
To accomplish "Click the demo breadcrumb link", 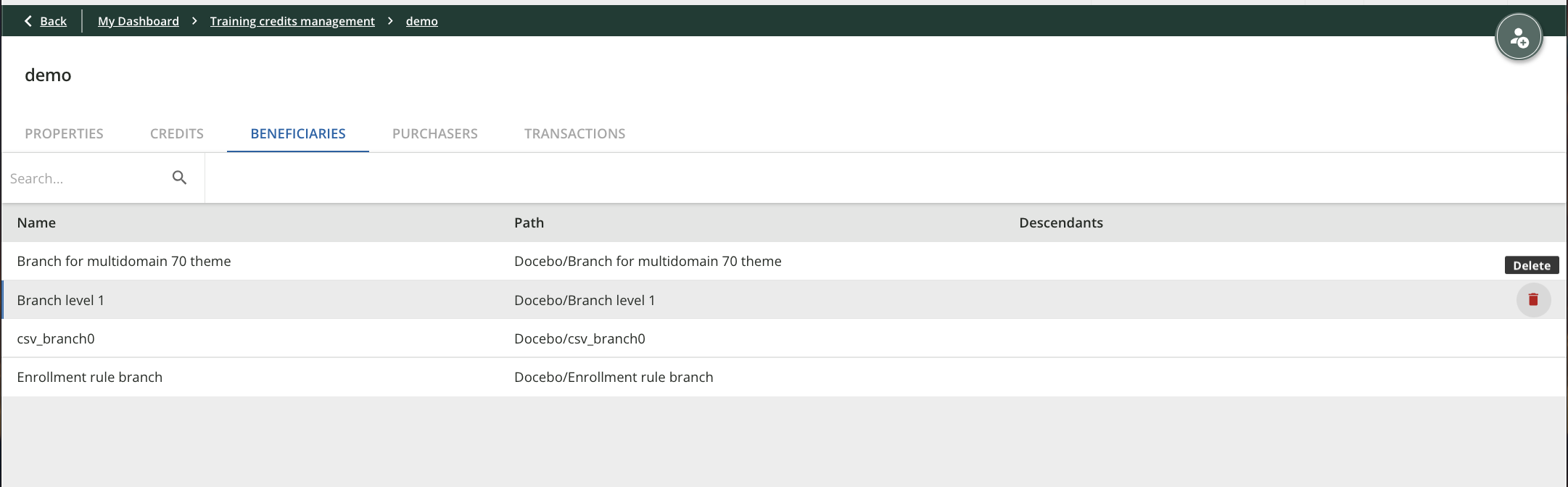I will pos(421,21).
